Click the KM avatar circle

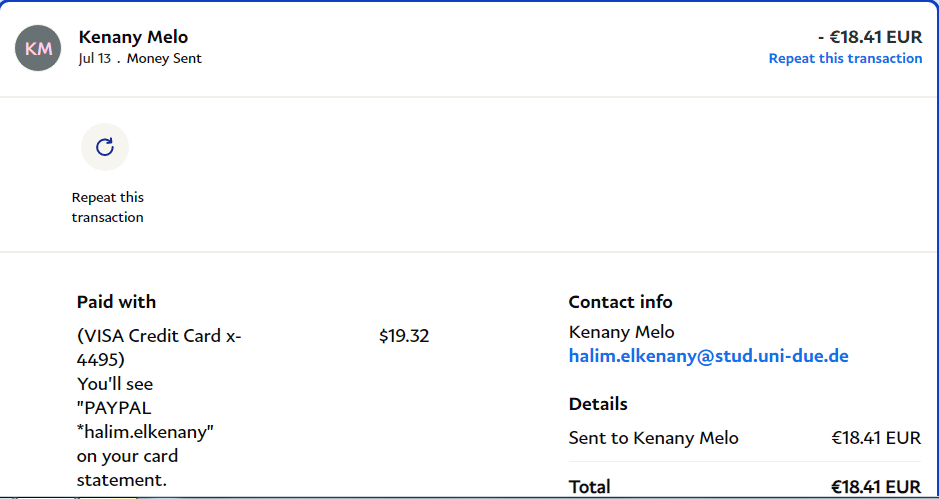click(39, 48)
